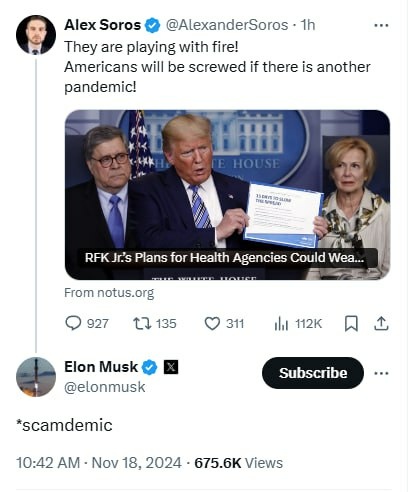Visit the notus.org source link
Image resolution: width=408 pixels, height=492 pixels.
click(109, 293)
